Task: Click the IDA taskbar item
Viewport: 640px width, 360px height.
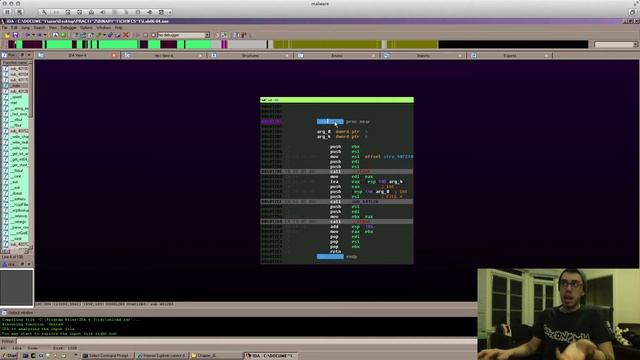Action: 270,356
